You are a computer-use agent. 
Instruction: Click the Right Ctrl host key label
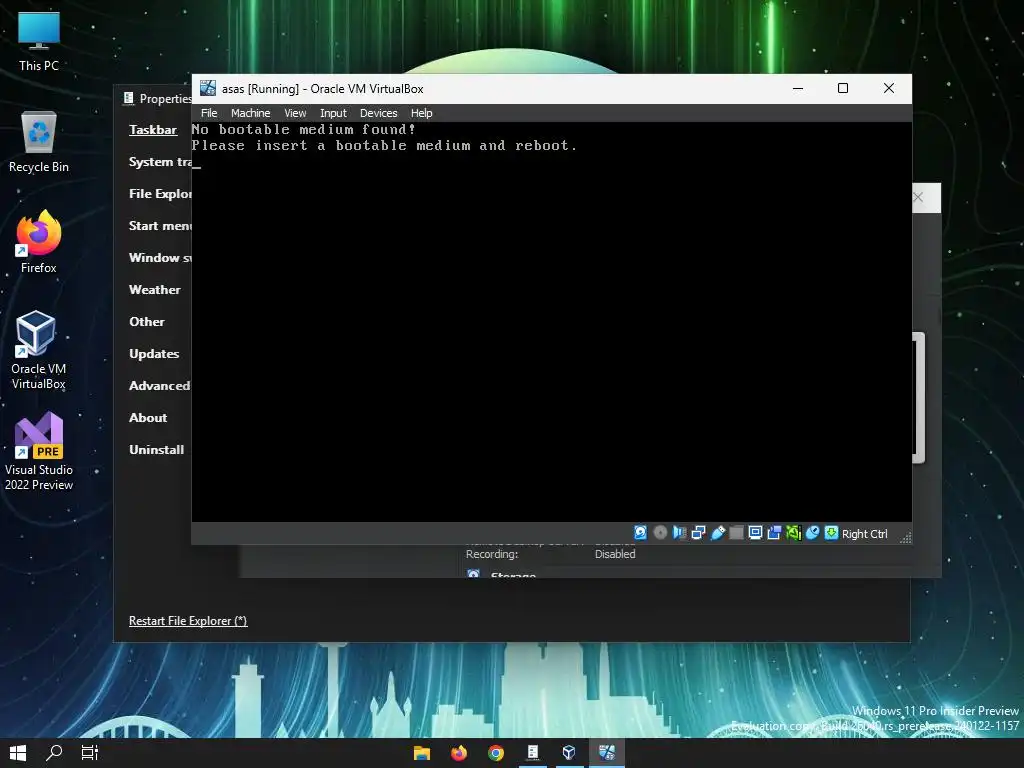(864, 534)
